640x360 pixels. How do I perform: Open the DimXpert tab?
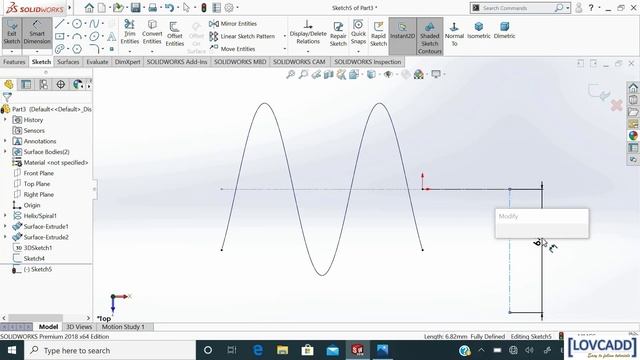click(127, 62)
